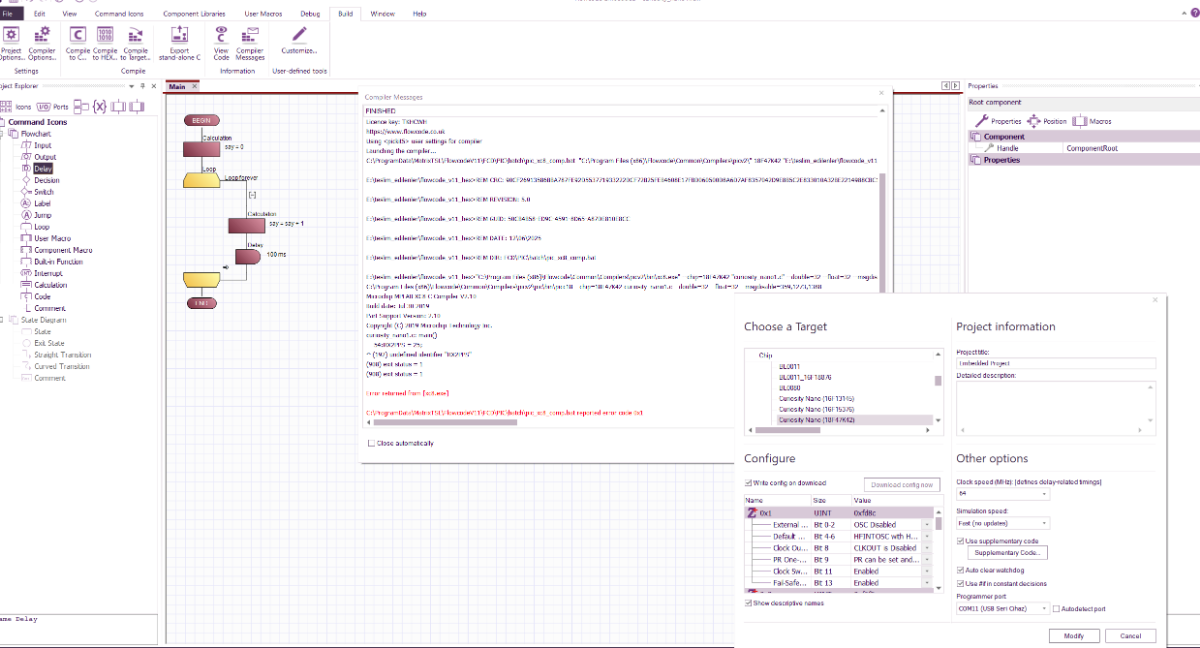The width and height of the screenshot is (1200, 648).
Task: Switch to Position in the Properties panel
Action: 1047,121
